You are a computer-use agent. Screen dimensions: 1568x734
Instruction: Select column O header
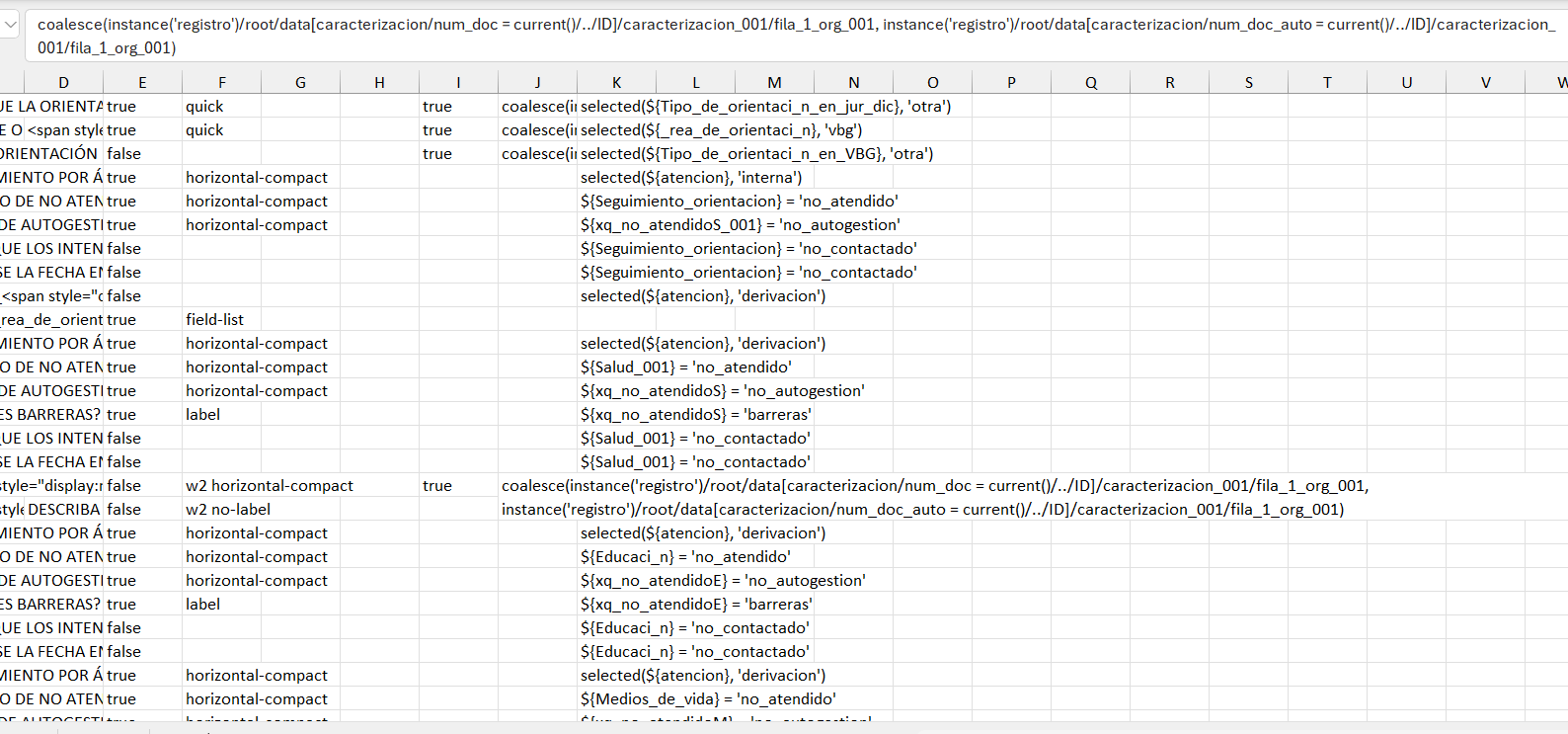click(932, 83)
